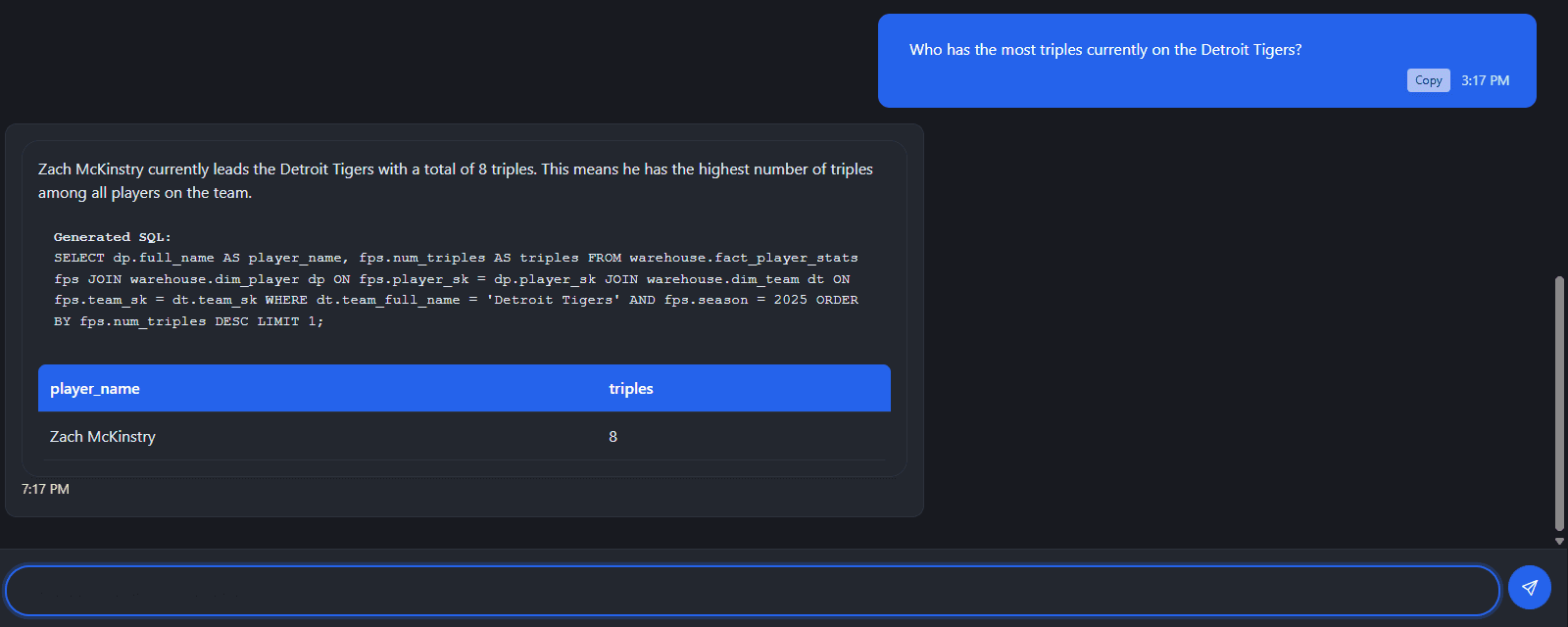Image resolution: width=1568 pixels, height=627 pixels.
Task: Copy the user's Detroit Tigers question
Action: click(1428, 80)
